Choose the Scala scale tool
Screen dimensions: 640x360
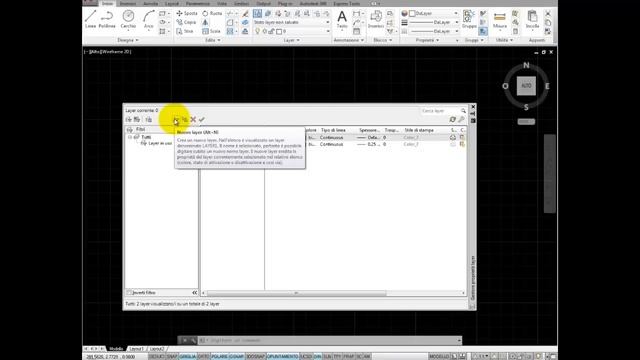[211, 31]
